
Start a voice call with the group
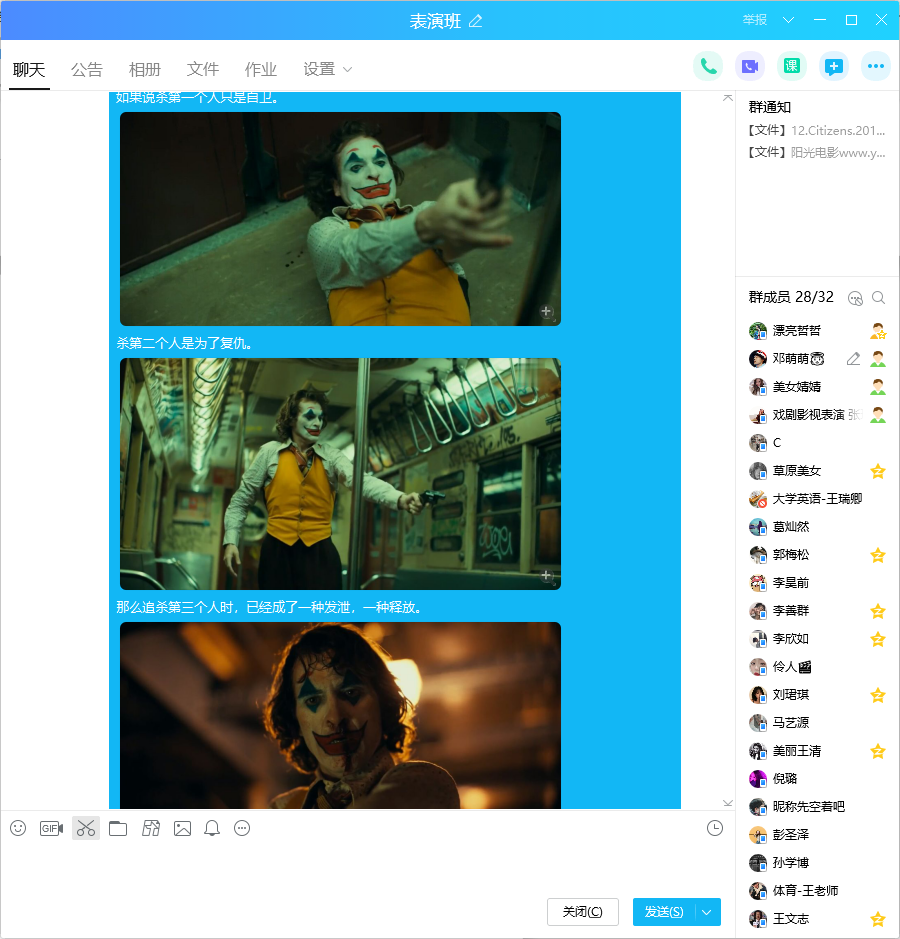point(708,66)
